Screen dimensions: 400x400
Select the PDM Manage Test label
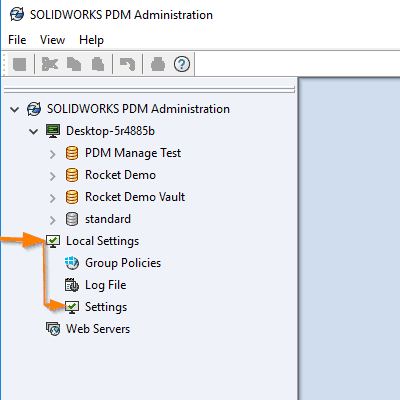pos(133,153)
